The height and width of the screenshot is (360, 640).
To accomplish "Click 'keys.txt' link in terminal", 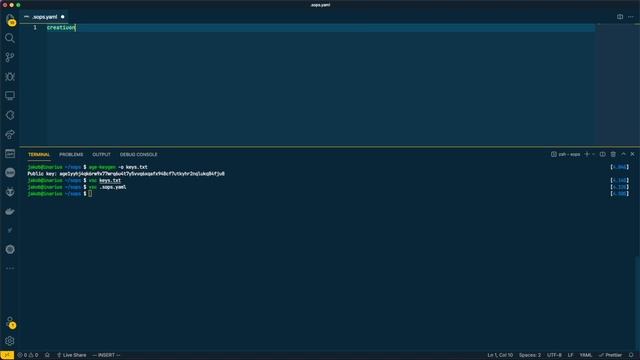I will [x=110, y=180].
